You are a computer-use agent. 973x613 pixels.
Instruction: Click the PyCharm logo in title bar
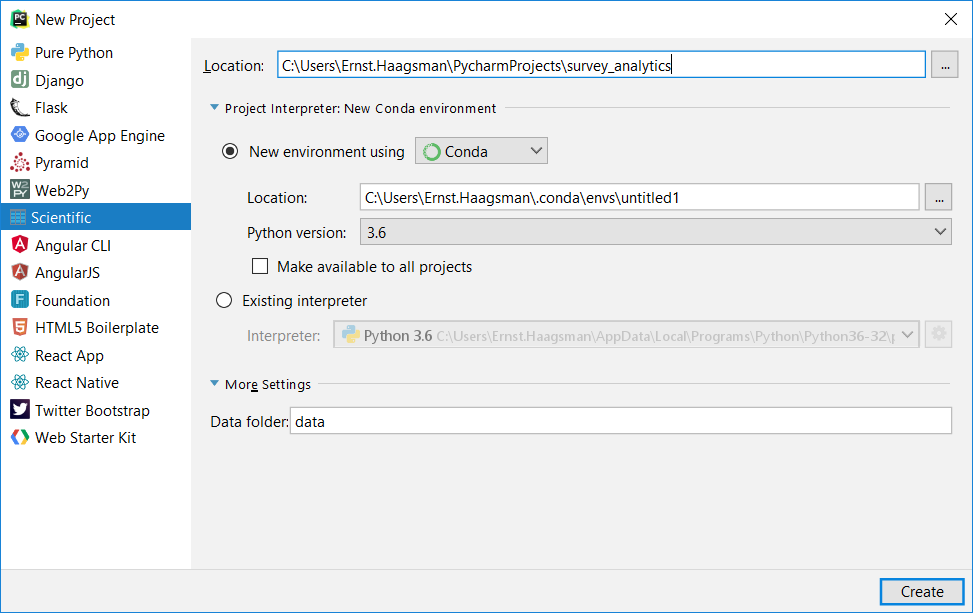pos(19,19)
